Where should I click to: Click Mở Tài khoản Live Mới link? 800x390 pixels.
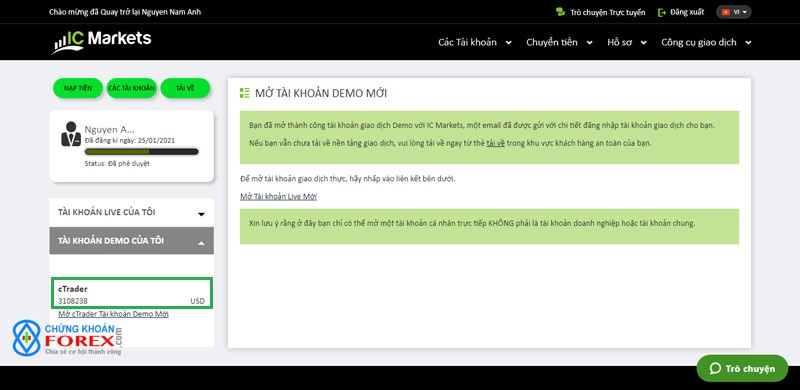click(279, 197)
